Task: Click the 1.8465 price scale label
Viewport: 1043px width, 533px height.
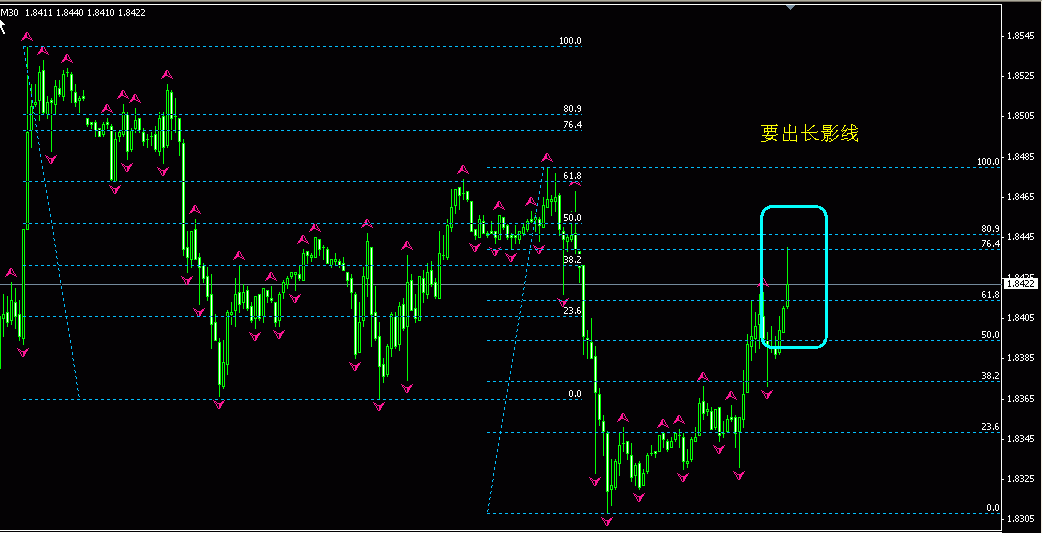Action: click(x=1022, y=197)
